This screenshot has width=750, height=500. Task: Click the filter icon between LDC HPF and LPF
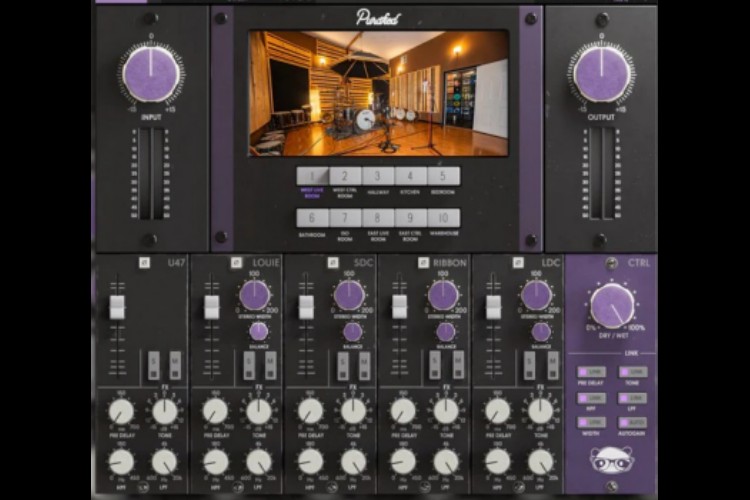(x=519, y=488)
